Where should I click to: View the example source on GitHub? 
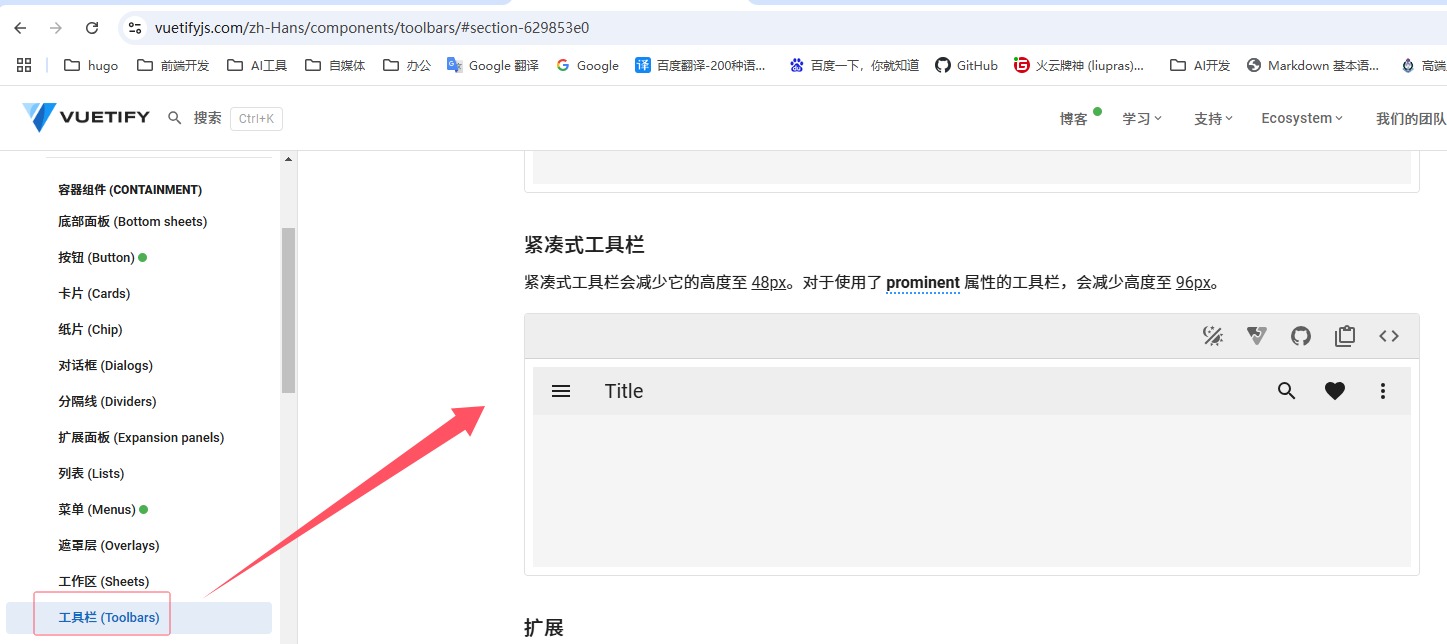click(1300, 336)
